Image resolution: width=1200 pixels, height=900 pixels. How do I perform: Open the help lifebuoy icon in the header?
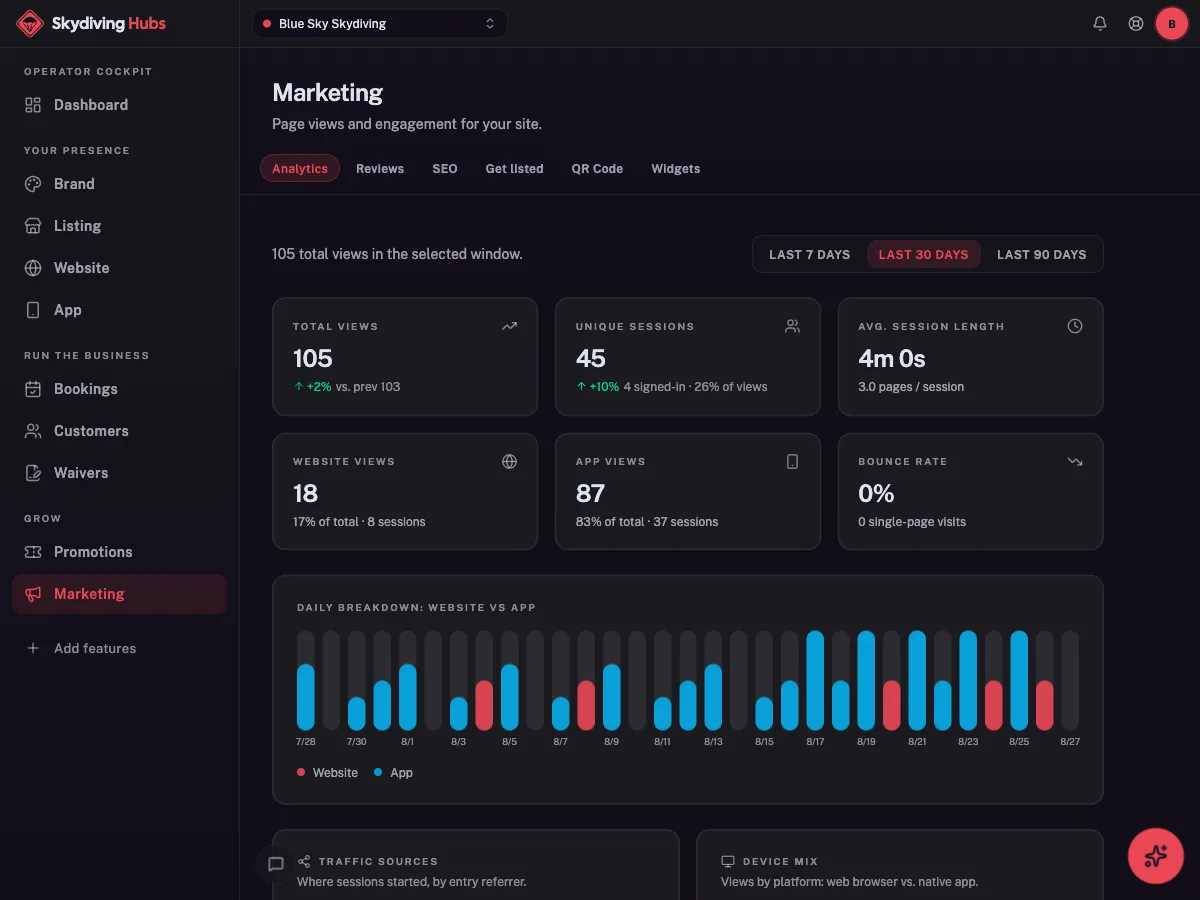(x=1136, y=23)
